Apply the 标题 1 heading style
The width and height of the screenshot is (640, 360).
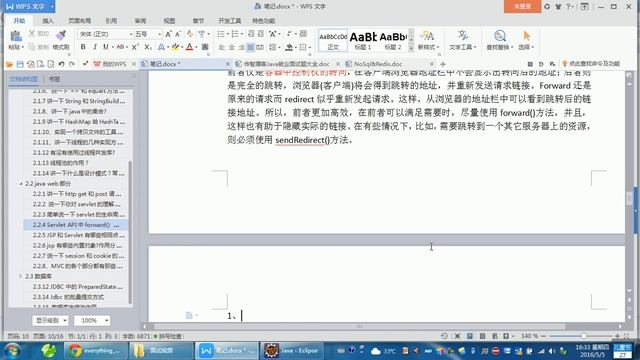(363, 41)
